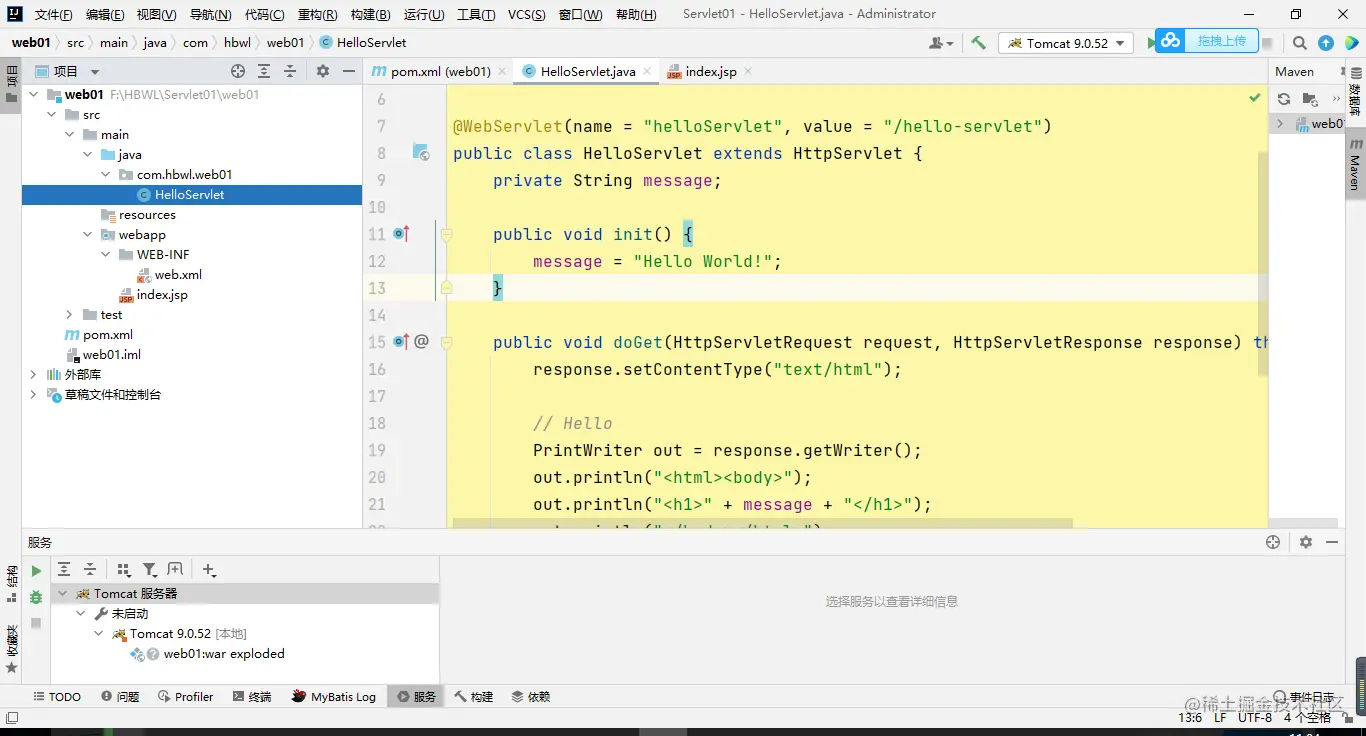Open the search everywhere magnifier
This screenshot has height=736, width=1366.
pyautogui.click(x=1299, y=43)
